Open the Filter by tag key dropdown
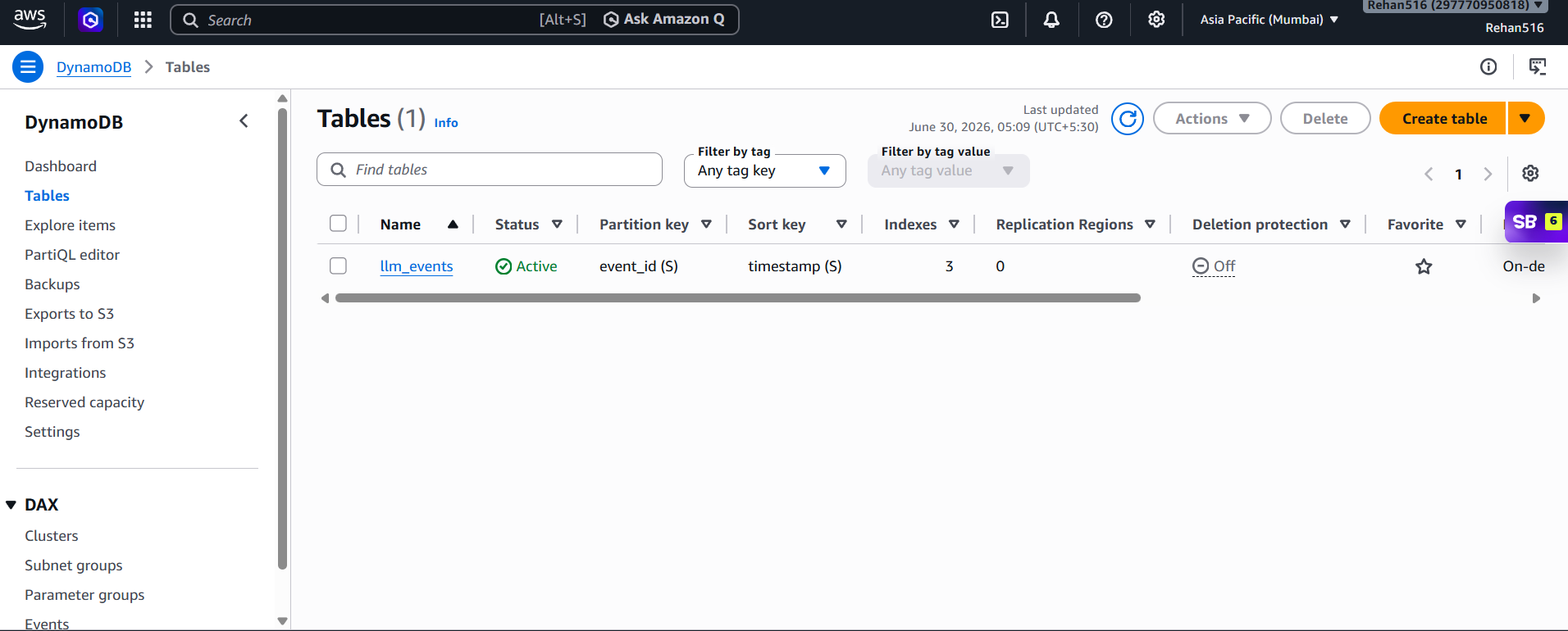Screen dimensions: 1568x631 765,170
